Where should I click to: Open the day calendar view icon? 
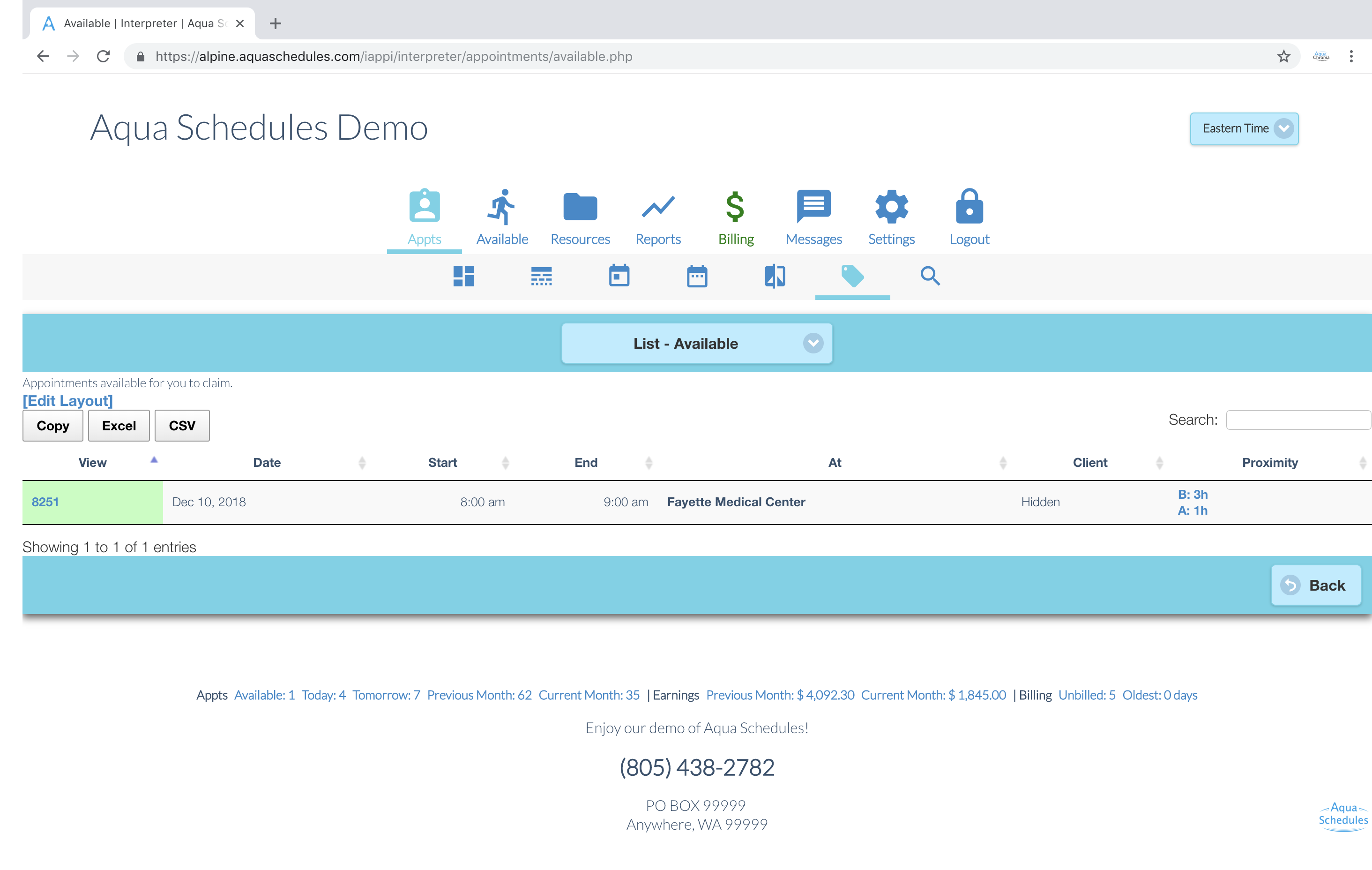(619, 275)
